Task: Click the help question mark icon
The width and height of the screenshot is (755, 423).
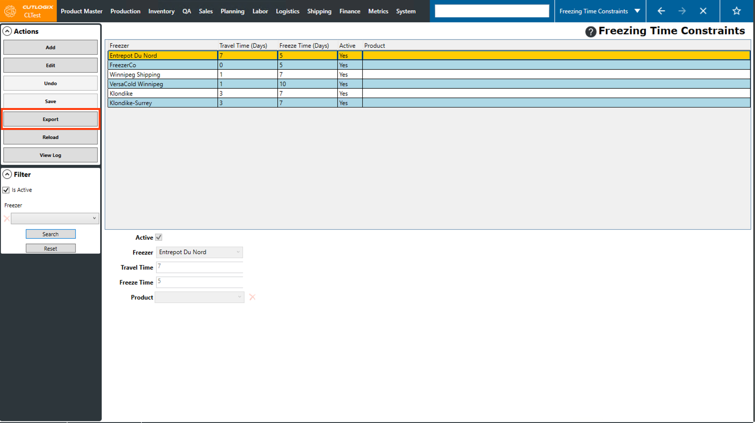Action: pos(590,32)
